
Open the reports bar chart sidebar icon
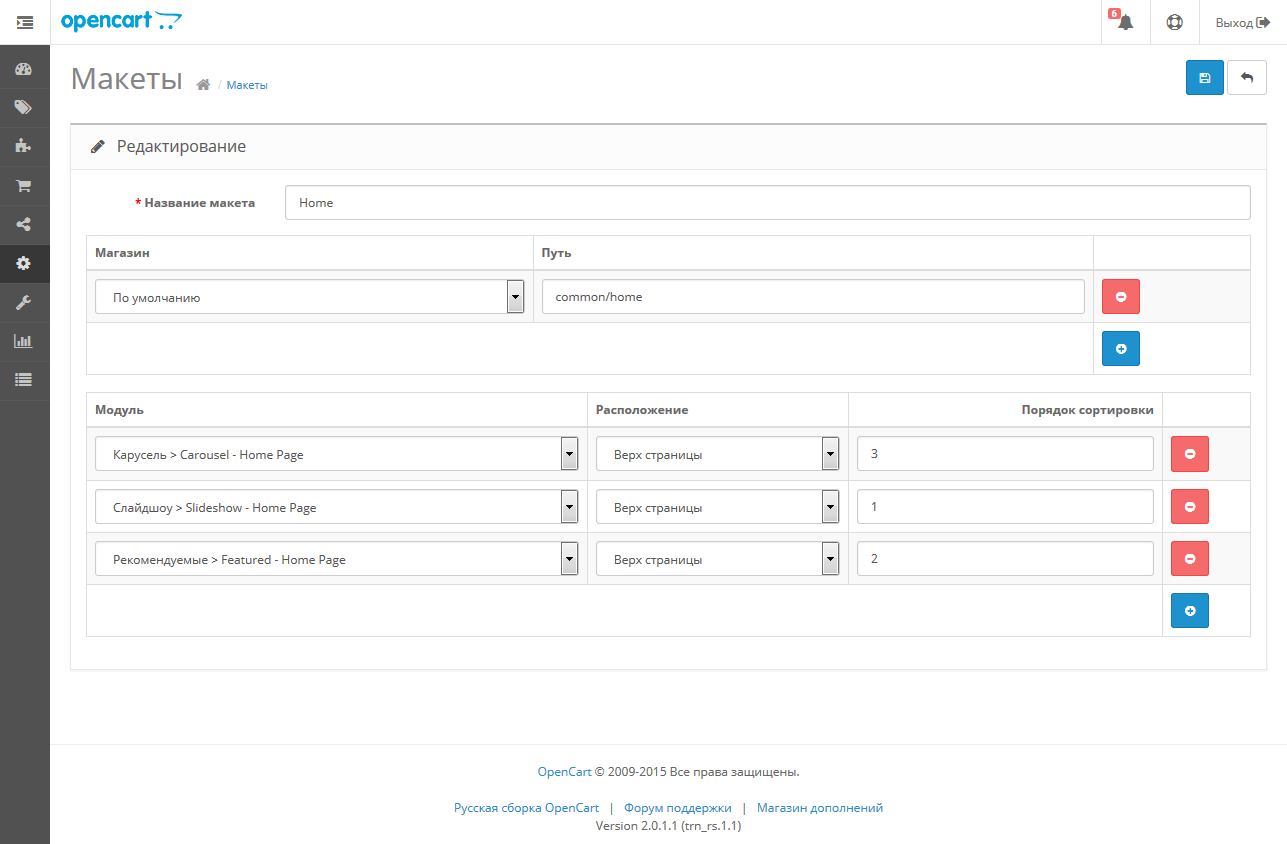(24, 341)
